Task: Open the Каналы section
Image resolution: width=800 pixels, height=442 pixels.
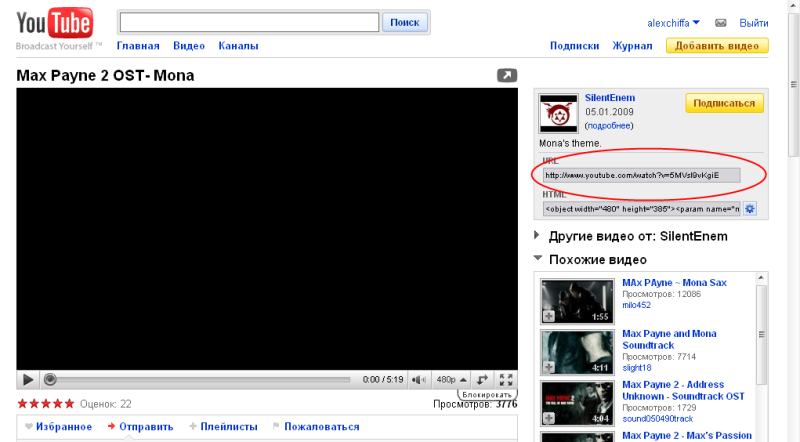Action: click(x=238, y=46)
